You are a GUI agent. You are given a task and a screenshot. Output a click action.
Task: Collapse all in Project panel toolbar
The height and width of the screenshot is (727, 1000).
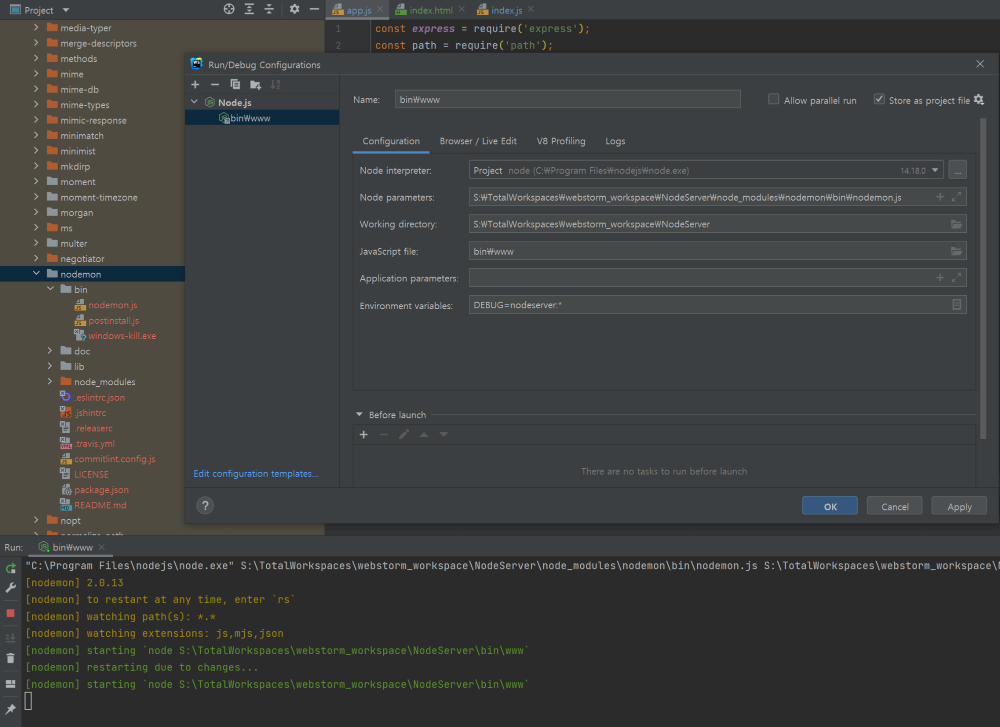tap(269, 9)
